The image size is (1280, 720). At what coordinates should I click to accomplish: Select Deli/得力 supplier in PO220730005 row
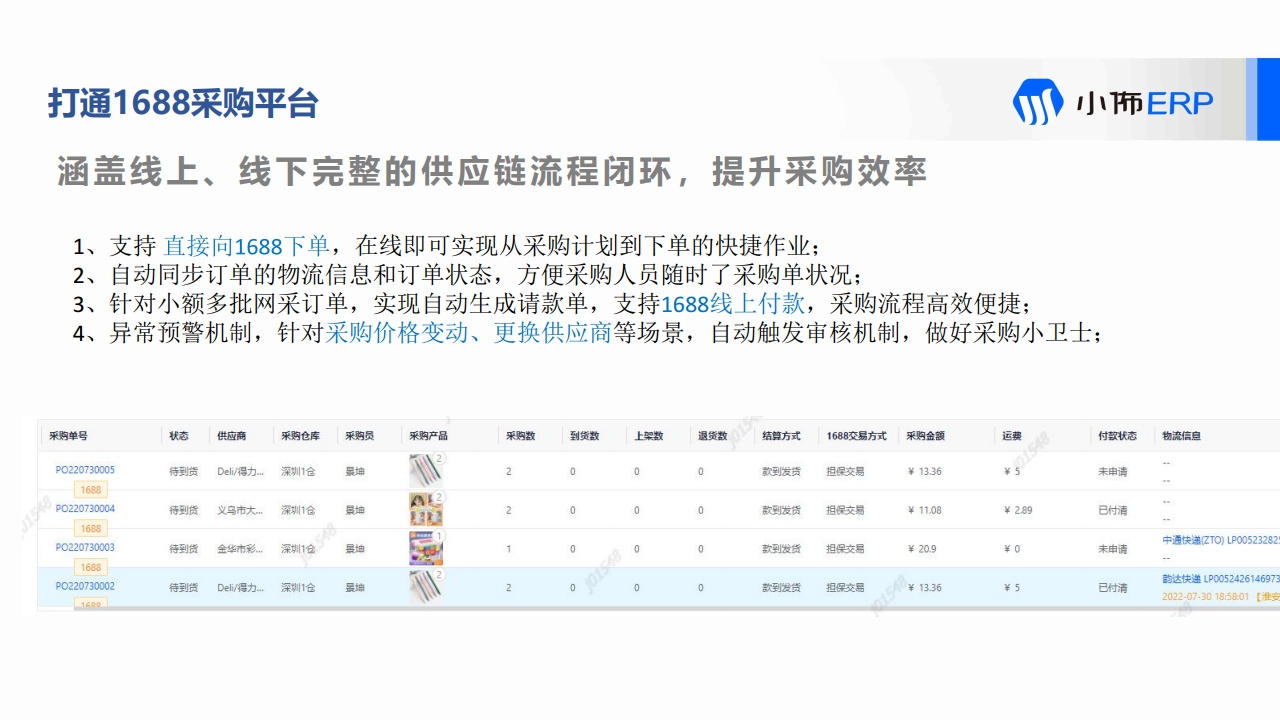coord(240,471)
